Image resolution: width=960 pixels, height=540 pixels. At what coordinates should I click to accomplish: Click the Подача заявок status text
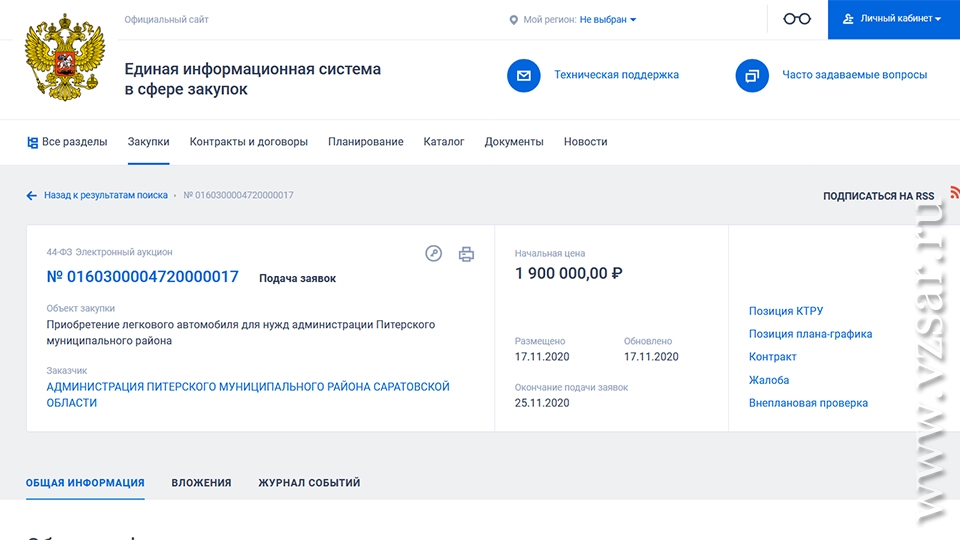[298, 279]
